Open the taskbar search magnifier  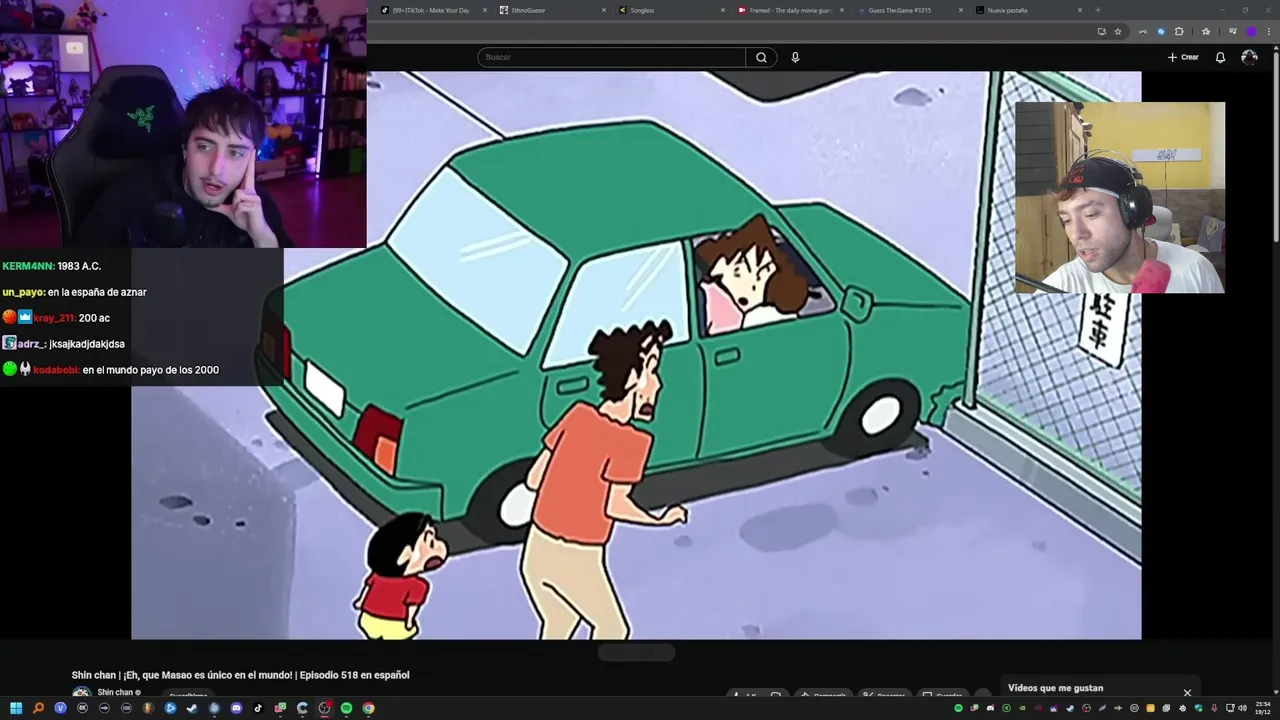pos(38,708)
